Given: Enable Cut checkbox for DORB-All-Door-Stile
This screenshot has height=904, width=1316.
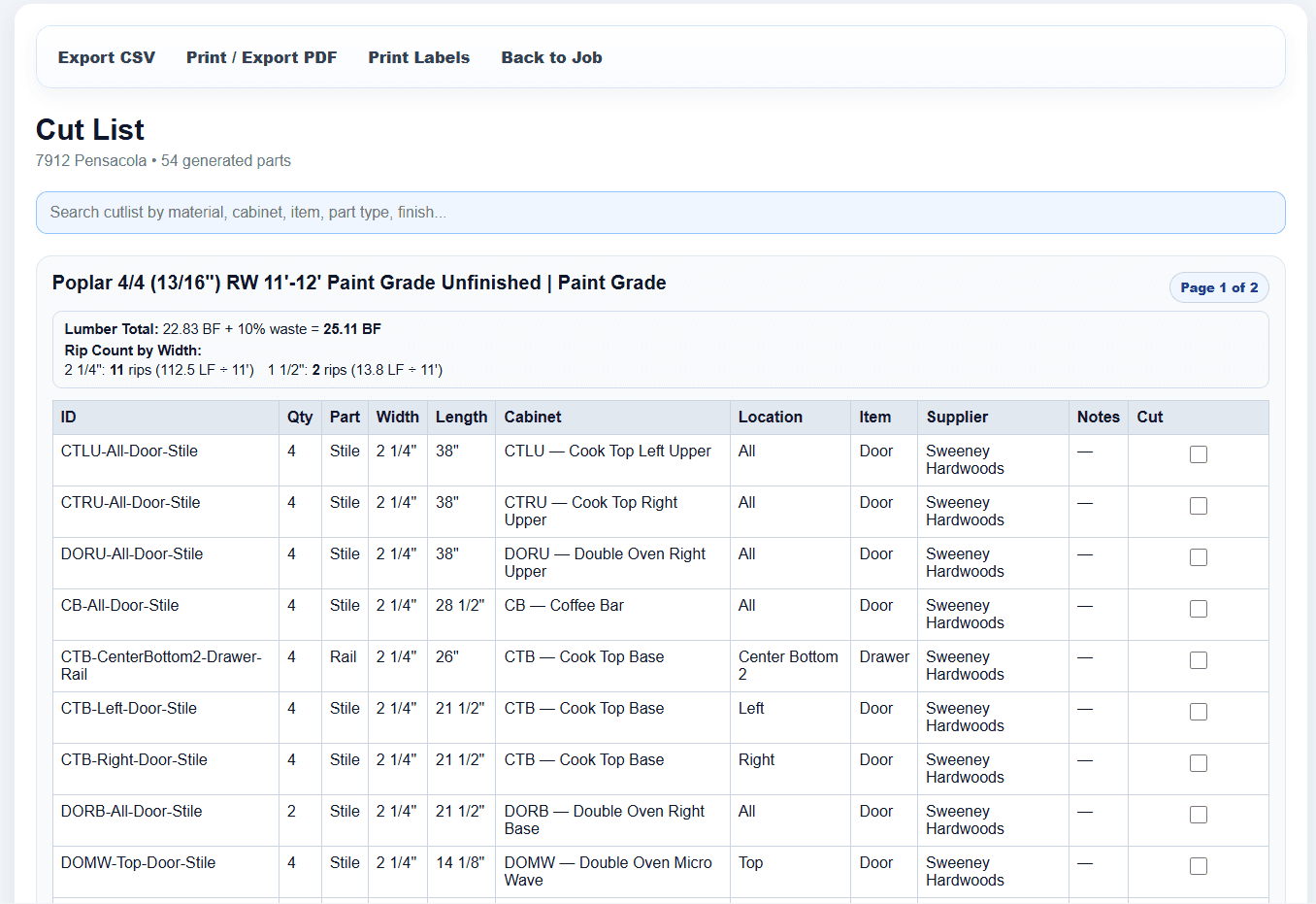Looking at the screenshot, I should (1199, 815).
